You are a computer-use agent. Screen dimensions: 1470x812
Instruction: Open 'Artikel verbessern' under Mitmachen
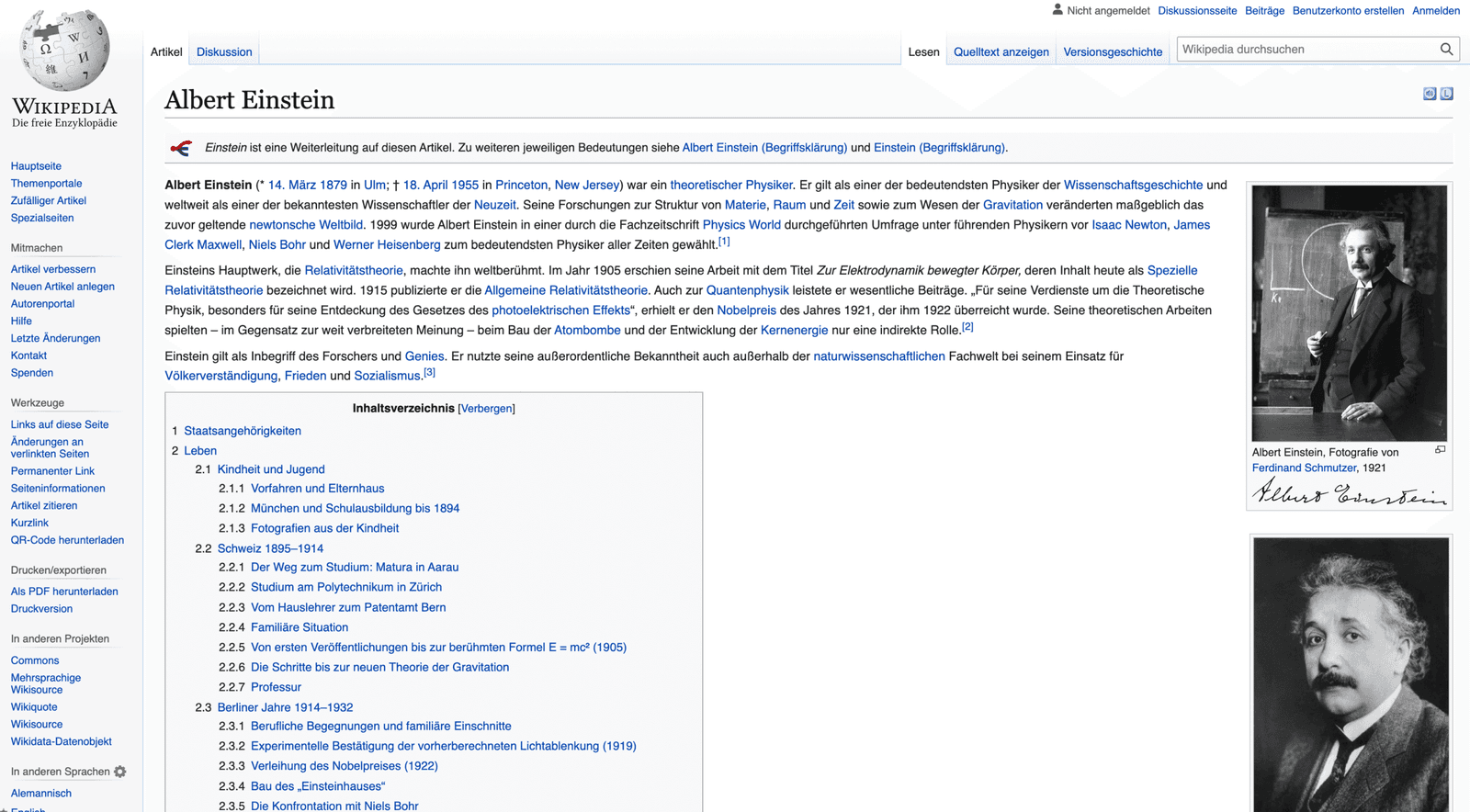pos(53,270)
